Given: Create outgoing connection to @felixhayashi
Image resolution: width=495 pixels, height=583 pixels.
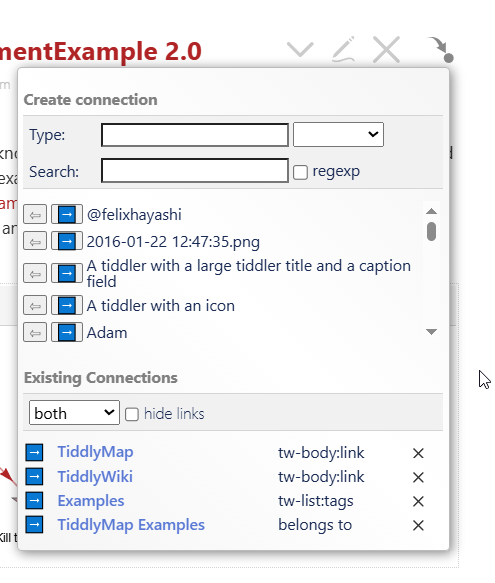Looking at the screenshot, I should tap(67, 215).
